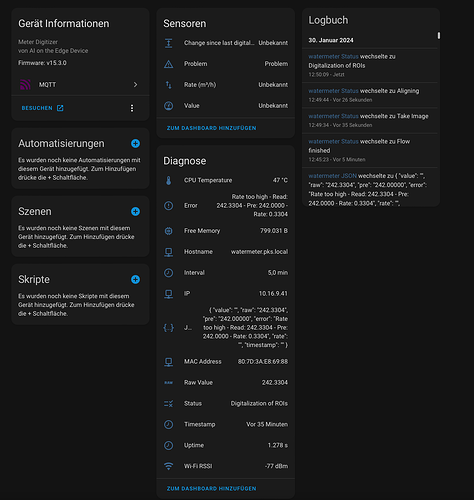The image size is (474, 500).
Task: Add a new automation with plus icon
Action: [135, 143]
